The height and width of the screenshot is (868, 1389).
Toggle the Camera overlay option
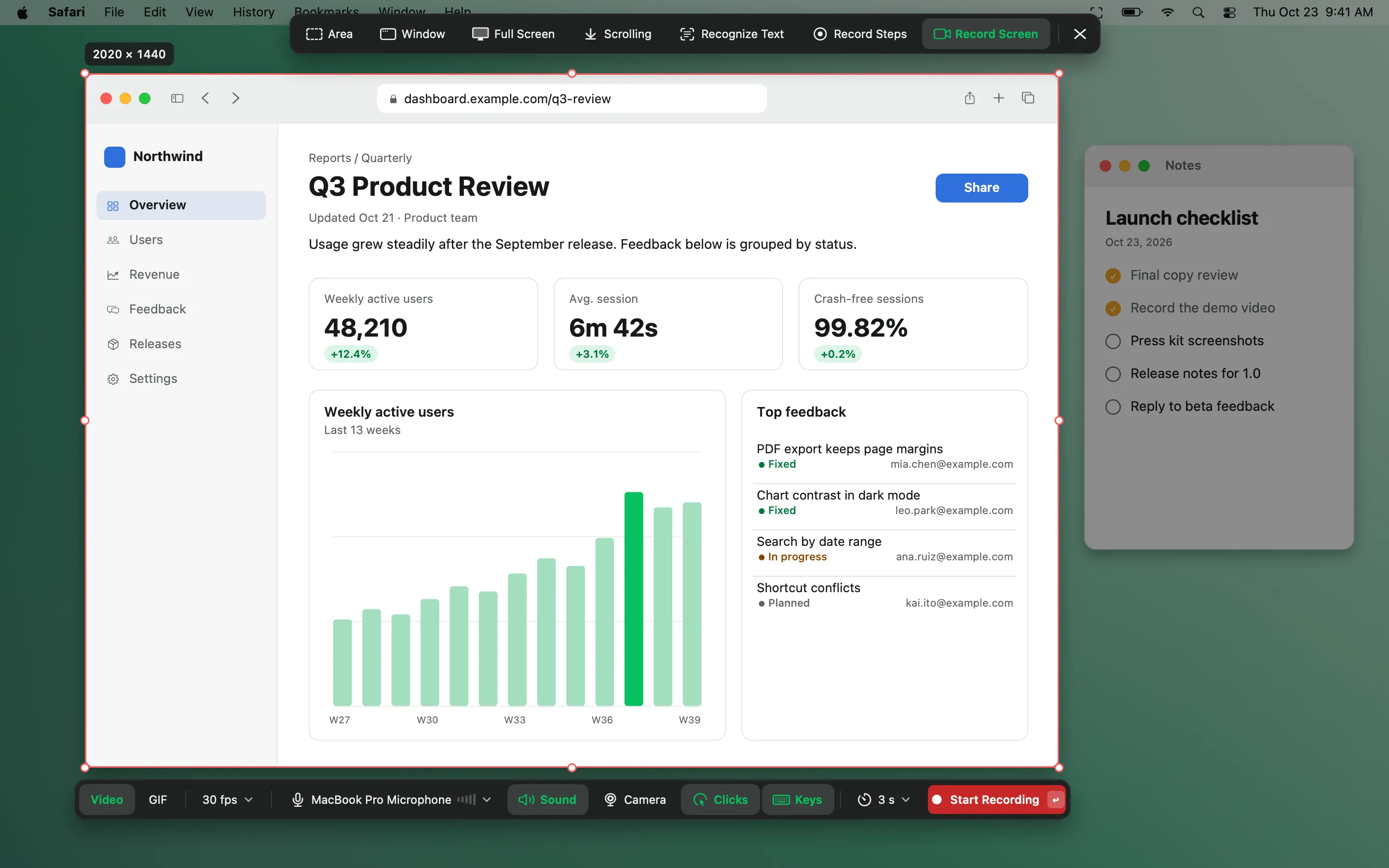[x=635, y=800]
